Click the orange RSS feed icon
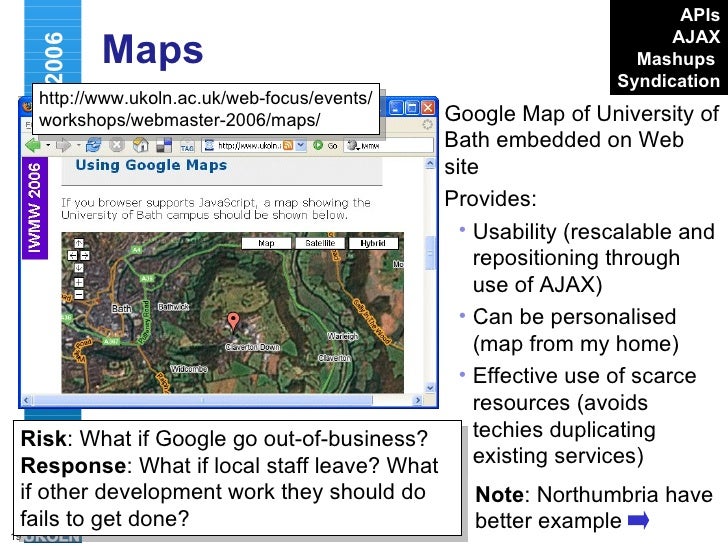This screenshot has height=546, width=728. pyautogui.click(x=288, y=145)
